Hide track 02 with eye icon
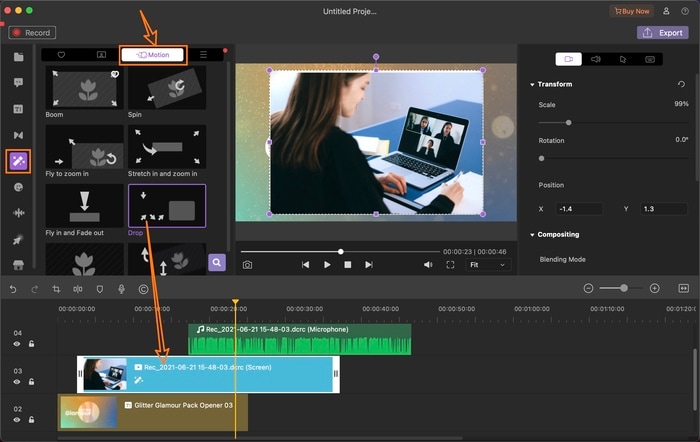 click(17, 420)
